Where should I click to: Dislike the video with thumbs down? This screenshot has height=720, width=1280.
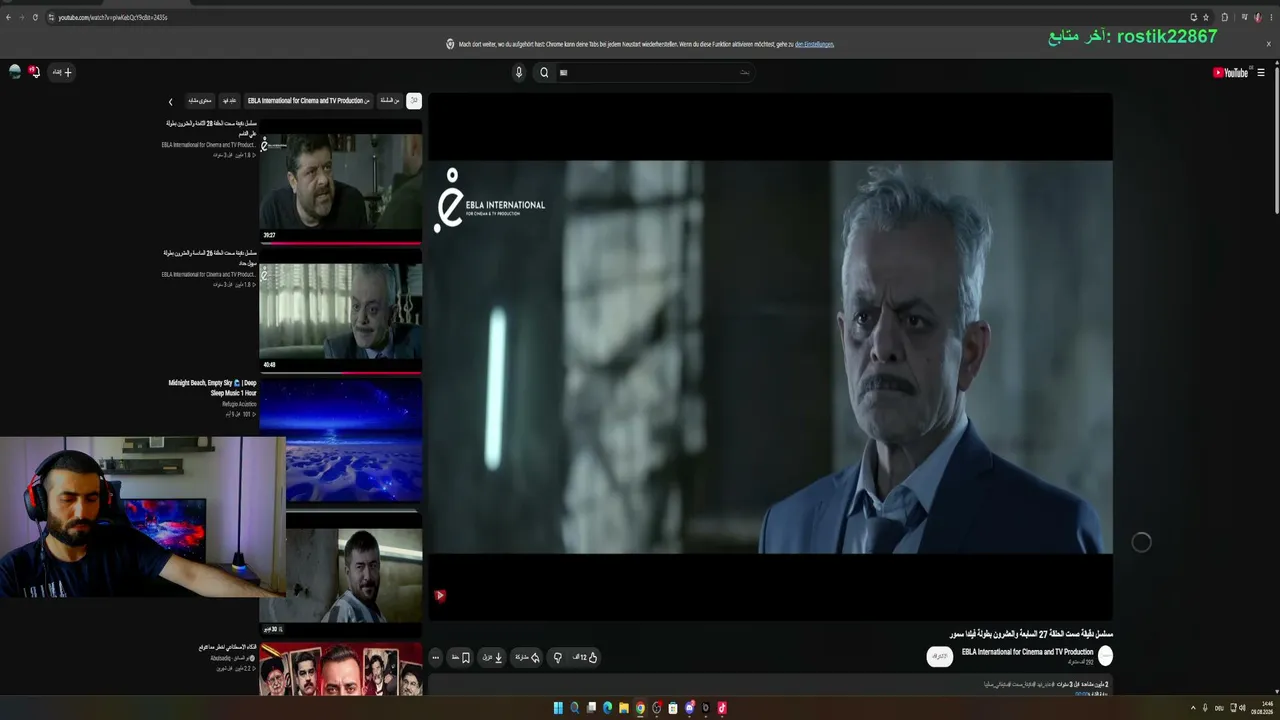pyautogui.click(x=558, y=657)
